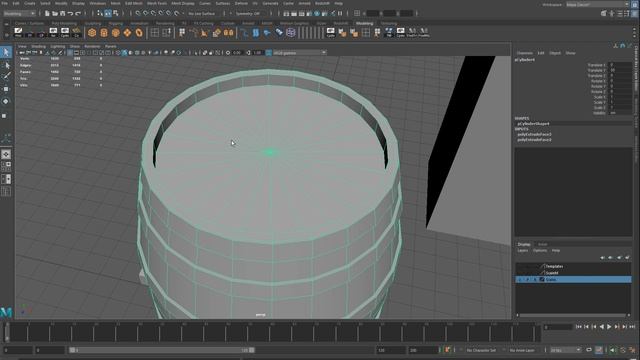Open the Modeling menu set dropdown
640x360 pixels.
click(19, 13)
